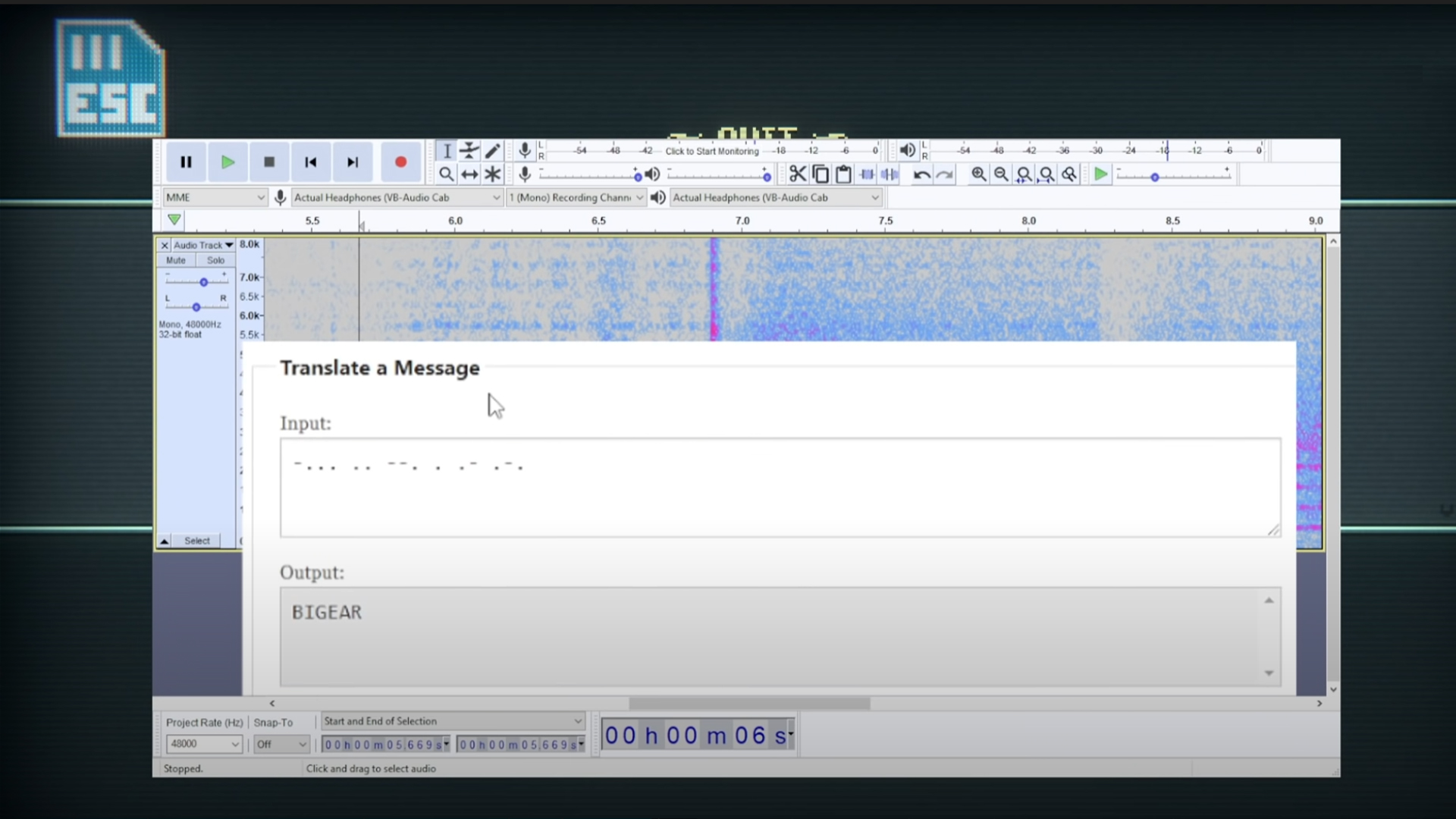Screen dimensions: 1456x819
Task: Click the Cut scissors icon
Action: [797, 174]
